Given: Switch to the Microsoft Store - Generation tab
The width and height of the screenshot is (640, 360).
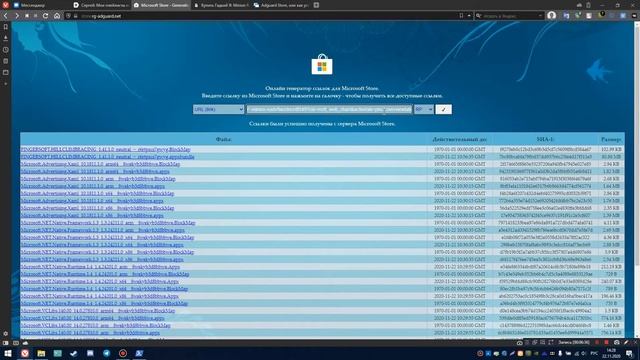Looking at the screenshot, I should point(161,5).
